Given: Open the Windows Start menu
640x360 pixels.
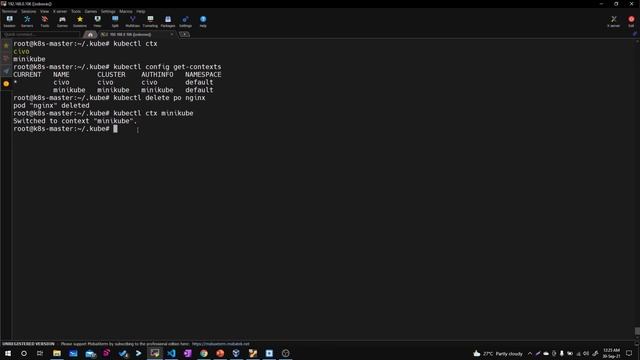Looking at the screenshot, I should coord(8,353).
